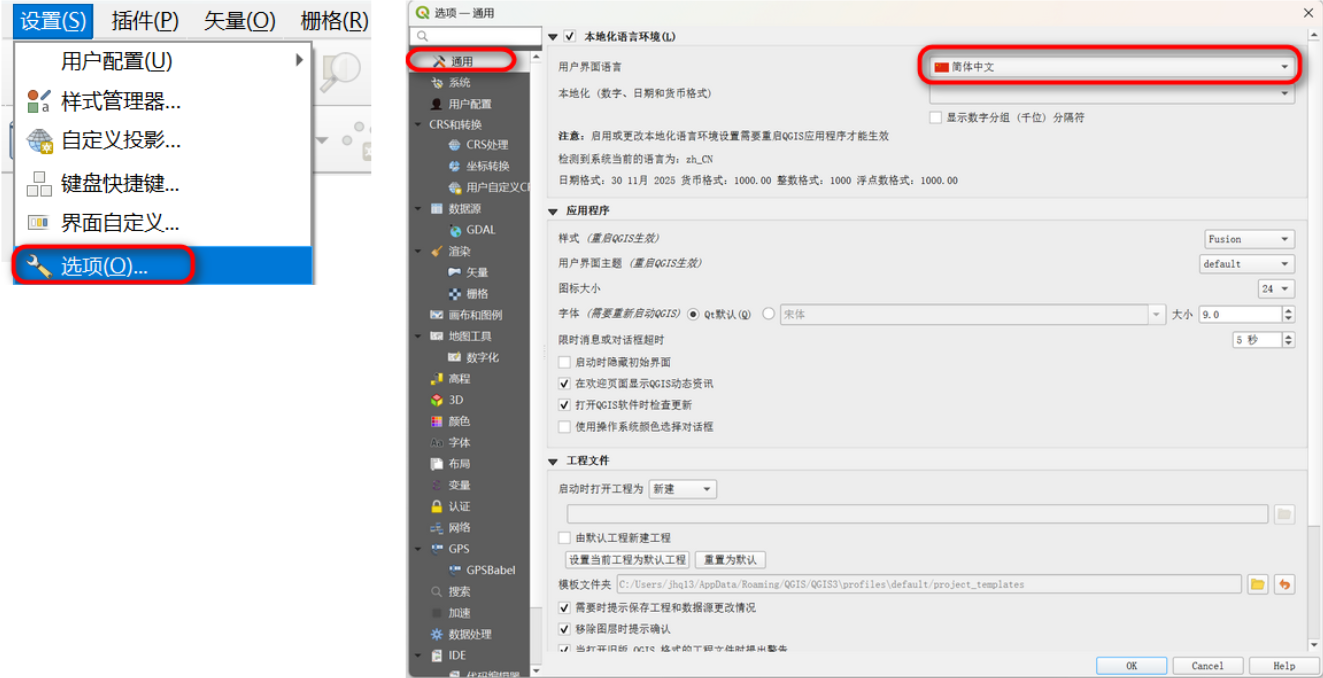Click the 自定义投影 globe icon
This screenshot has width=1323, height=678.
[x=38, y=141]
